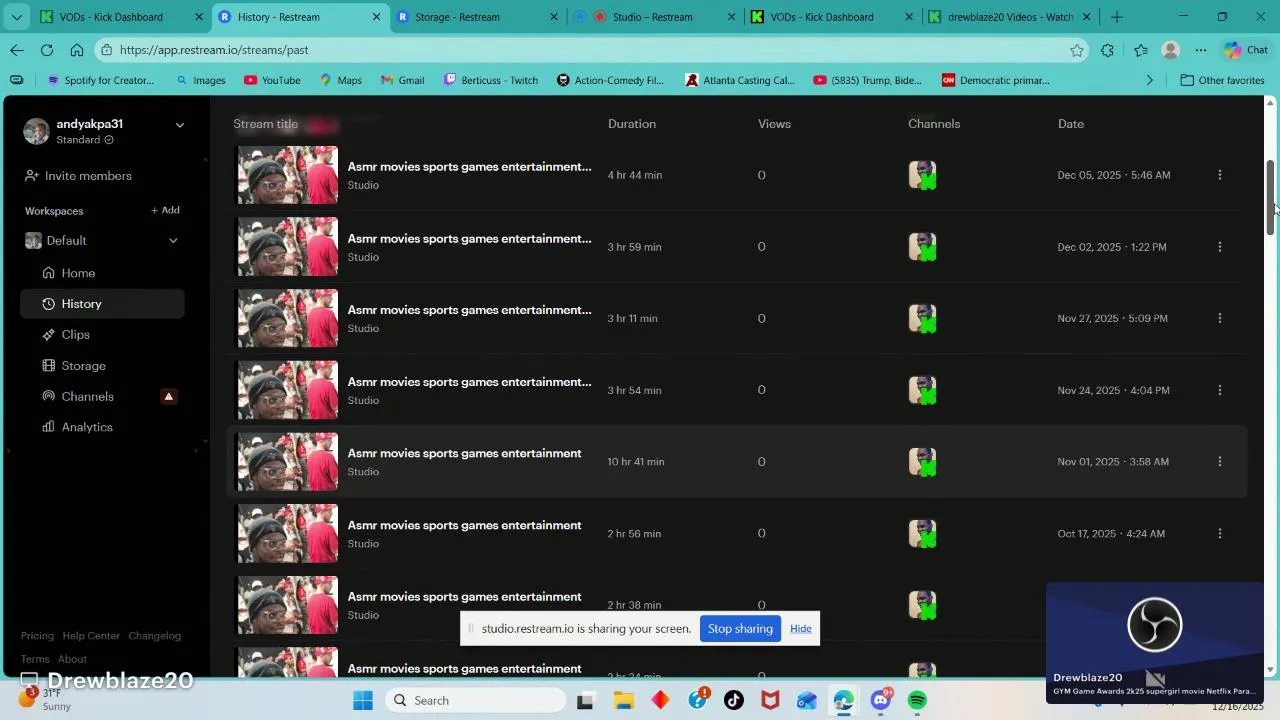Open browser profile avatar
The width and height of the screenshot is (1280, 720).
1170,50
